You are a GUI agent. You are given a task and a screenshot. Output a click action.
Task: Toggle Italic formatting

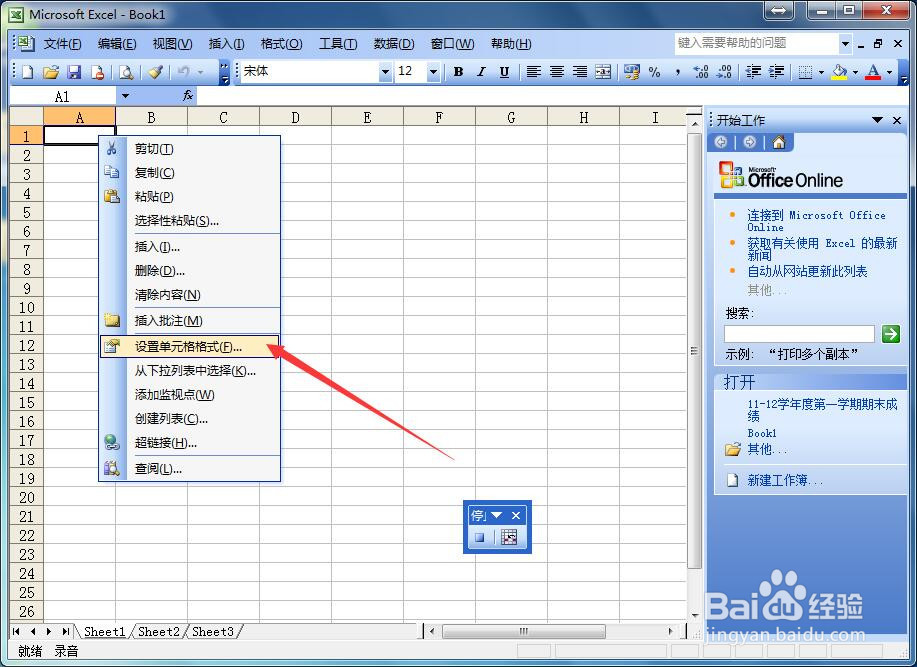[481, 72]
